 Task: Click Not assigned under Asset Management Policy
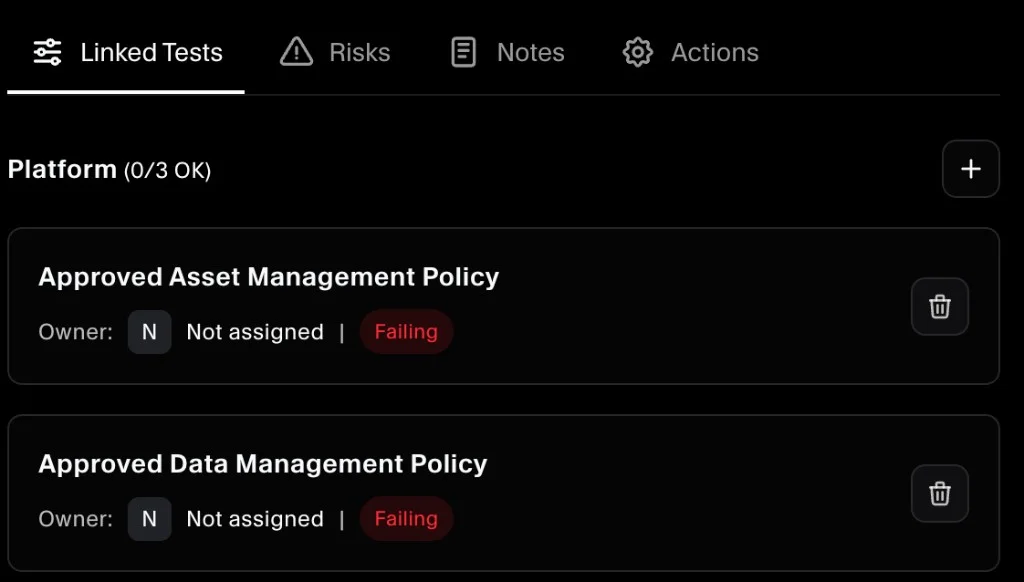(x=255, y=332)
